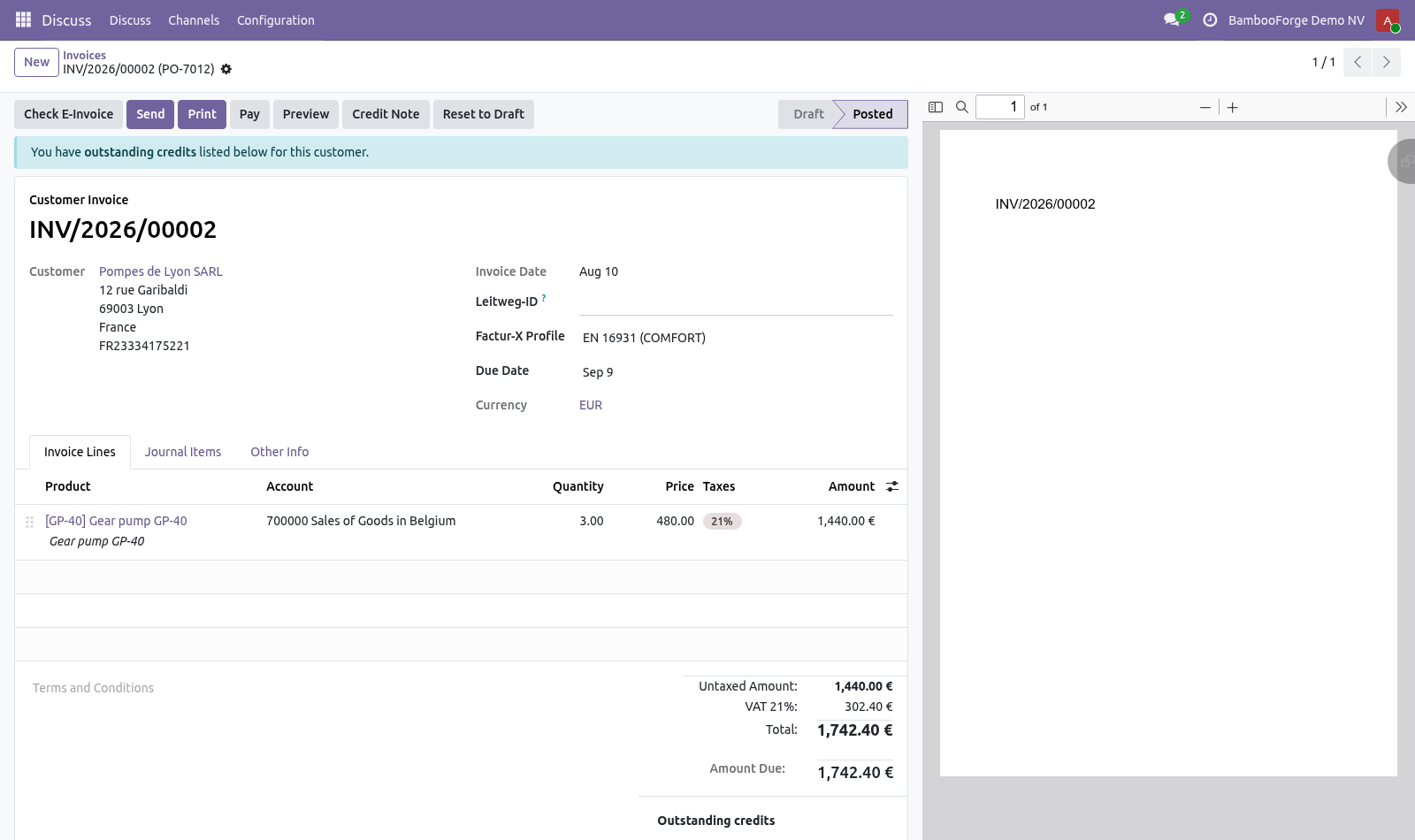Create a Credit Note

point(386,114)
